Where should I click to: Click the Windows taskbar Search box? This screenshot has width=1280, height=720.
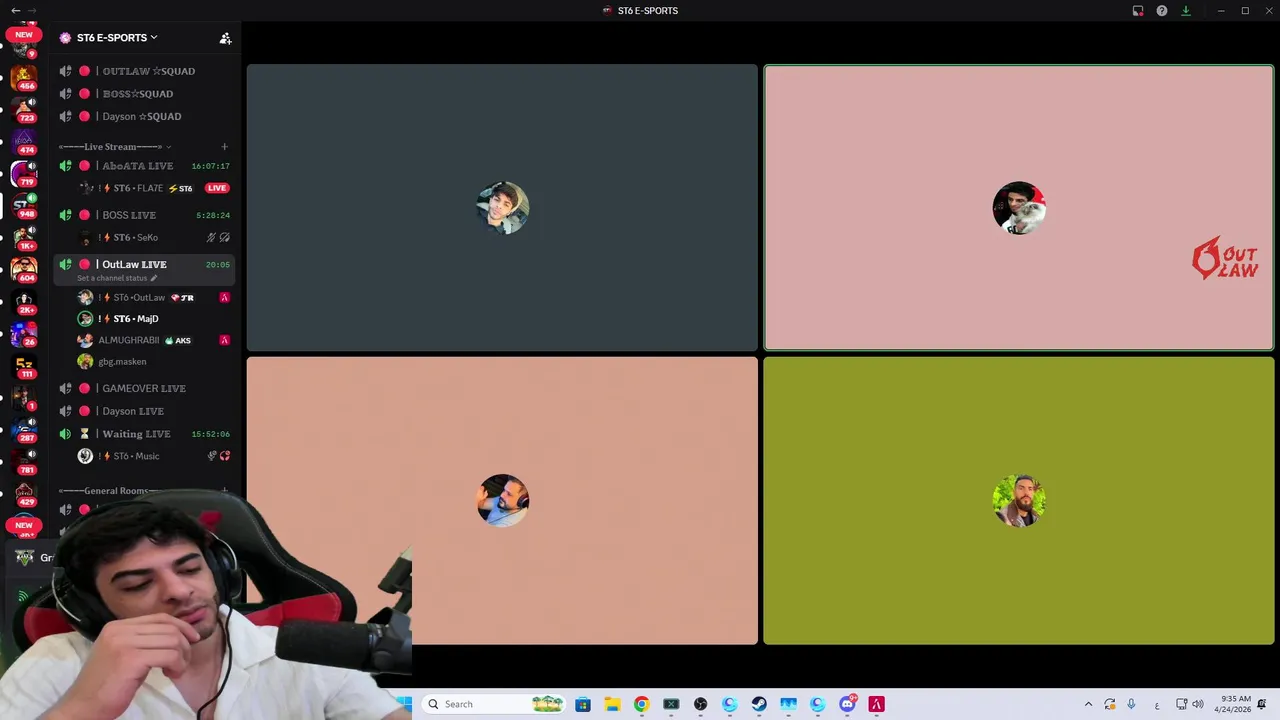[x=494, y=704]
